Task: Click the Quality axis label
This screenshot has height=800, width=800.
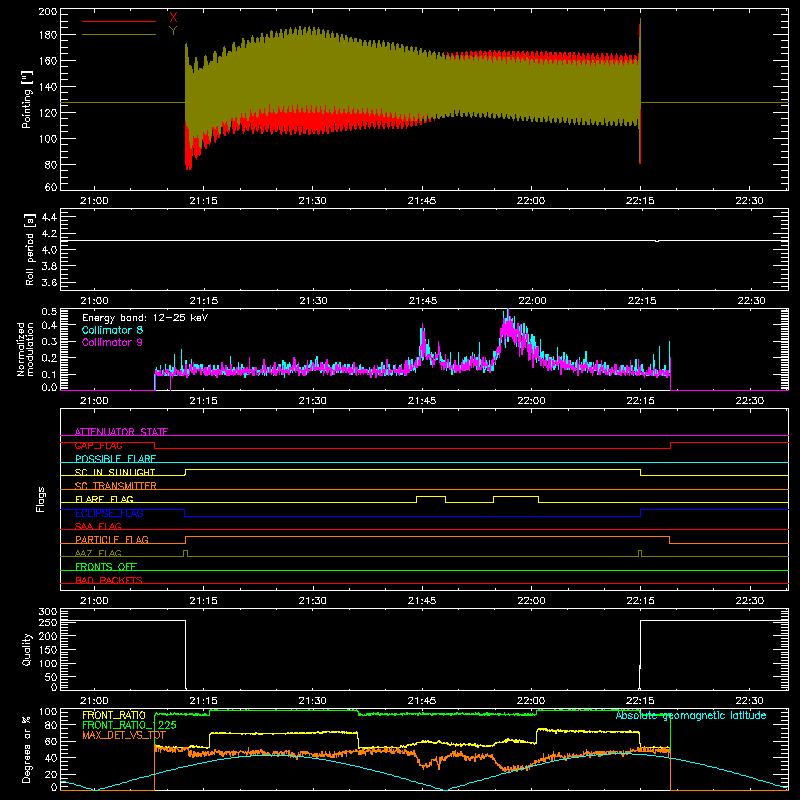Action: pyautogui.click(x=27, y=649)
